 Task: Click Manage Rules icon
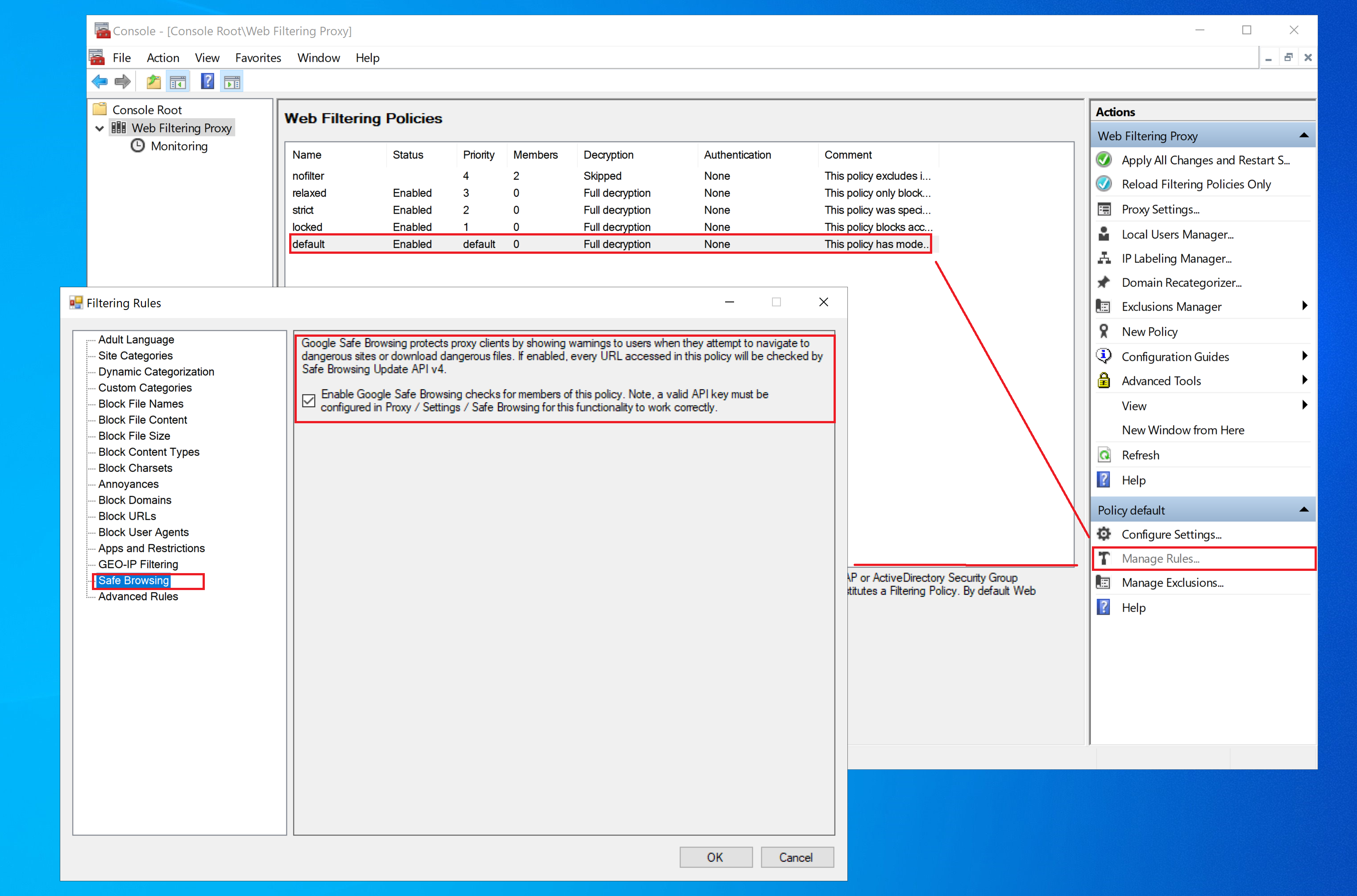pyautogui.click(x=1104, y=558)
